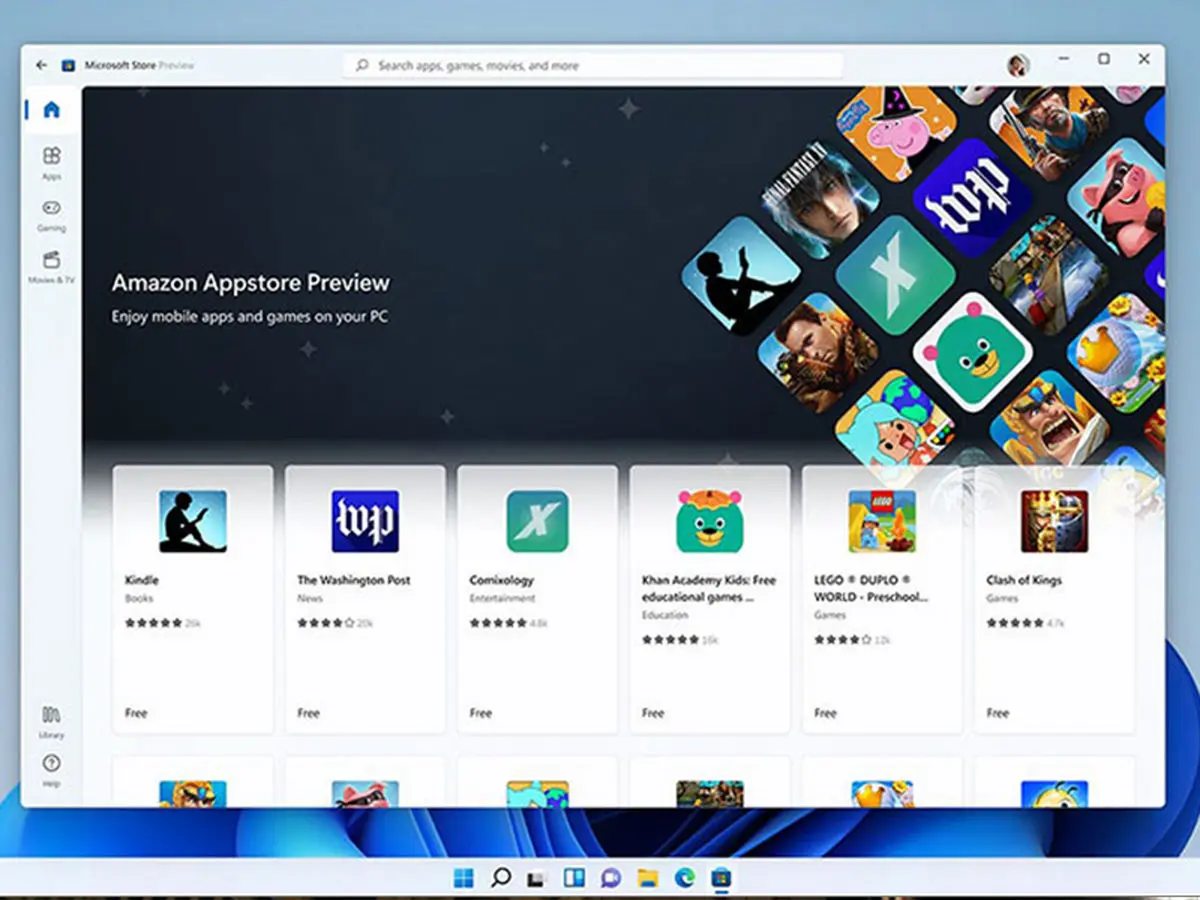The height and width of the screenshot is (900, 1200).
Task: Open the Kindle app card
Action: 192,598
